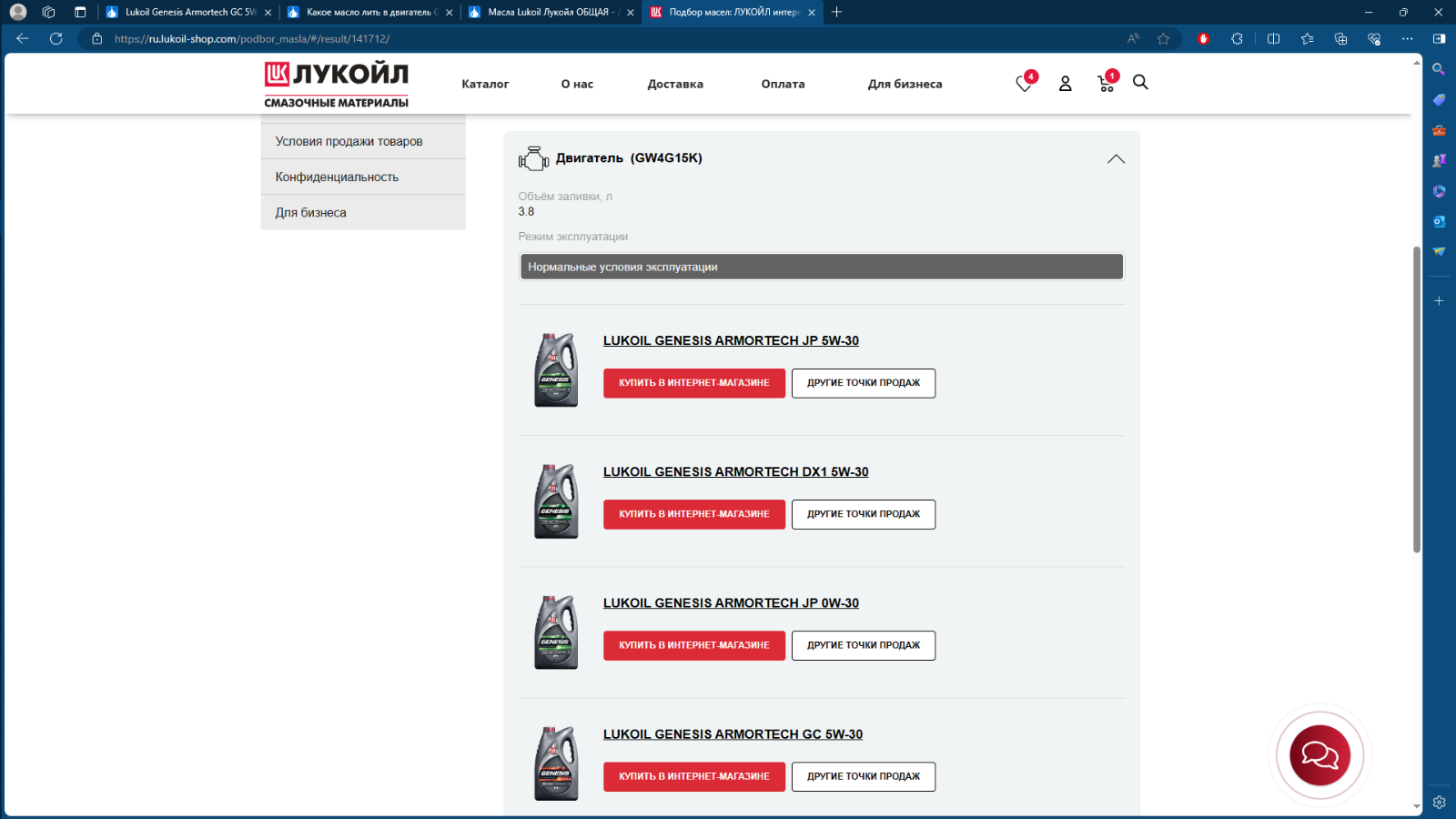
Task: Click the site search magnifier icon
Action: tap(1140, 83)
